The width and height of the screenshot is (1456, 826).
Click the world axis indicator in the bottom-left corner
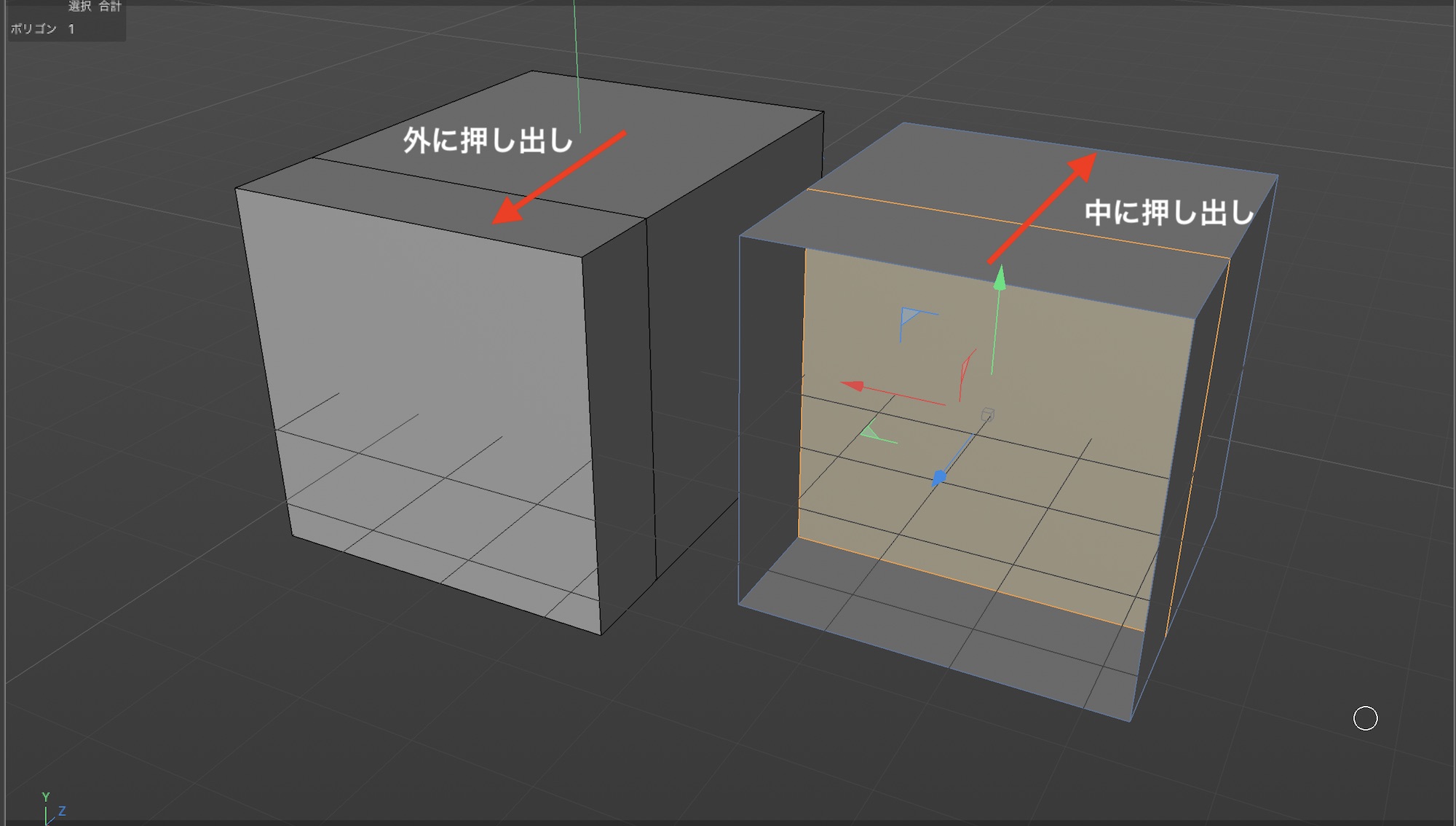[x=51, y=809]
